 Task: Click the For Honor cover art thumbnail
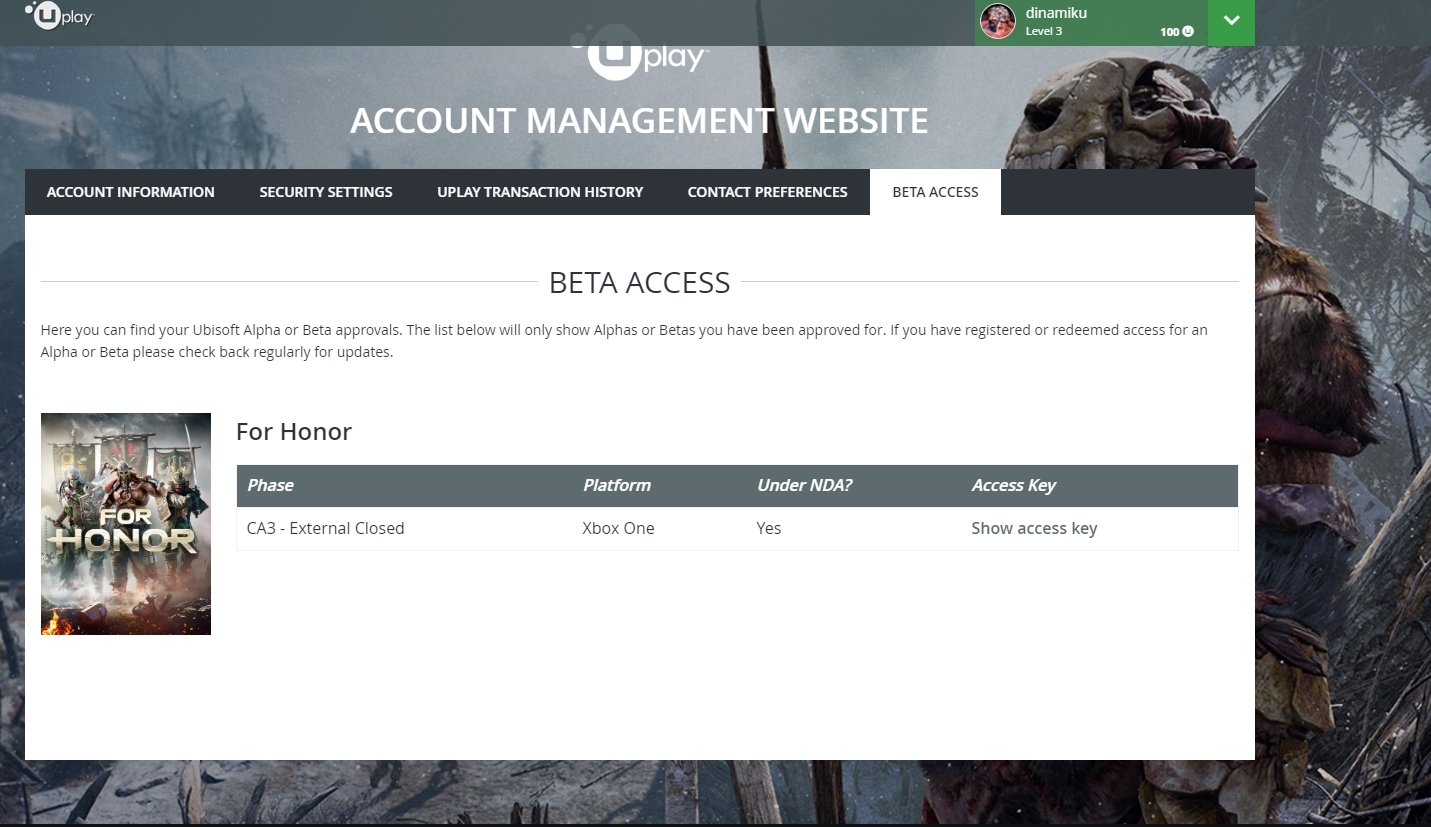[126, 524]
